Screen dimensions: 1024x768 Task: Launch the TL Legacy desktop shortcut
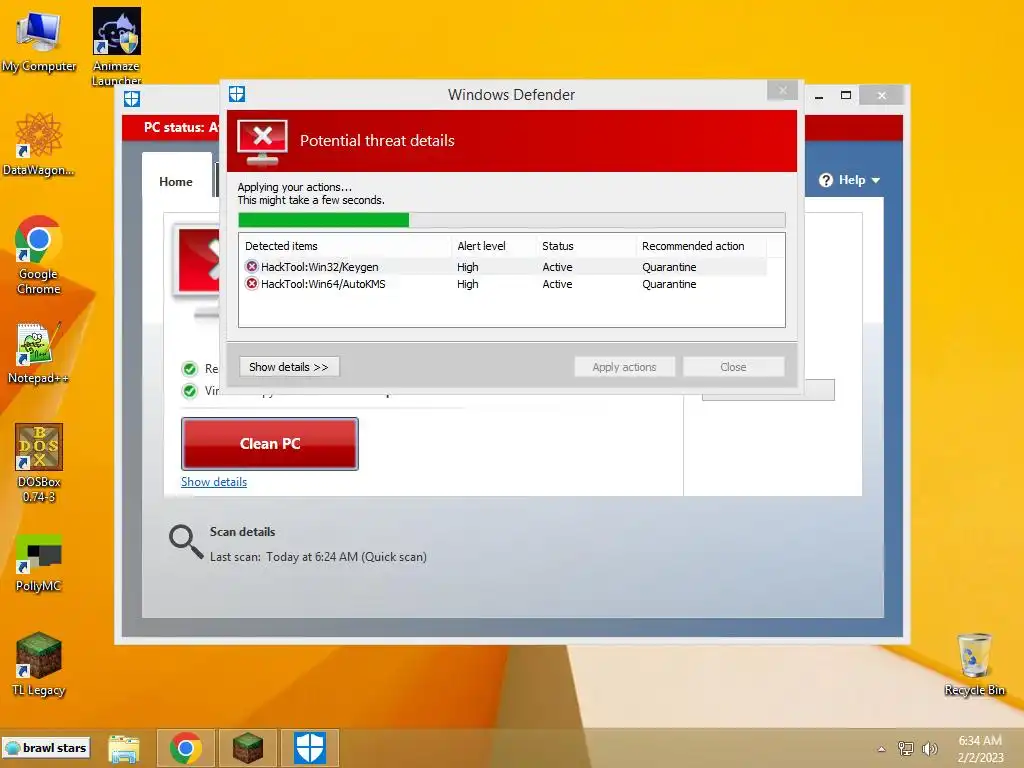39,664
